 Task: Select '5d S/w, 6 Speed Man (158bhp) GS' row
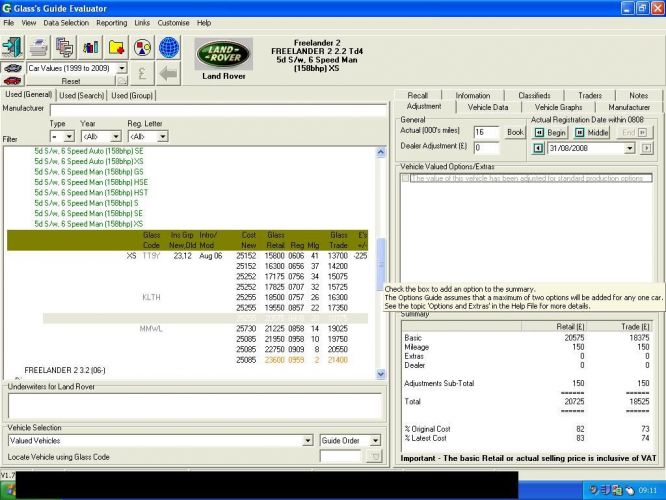tap(89, 172)
